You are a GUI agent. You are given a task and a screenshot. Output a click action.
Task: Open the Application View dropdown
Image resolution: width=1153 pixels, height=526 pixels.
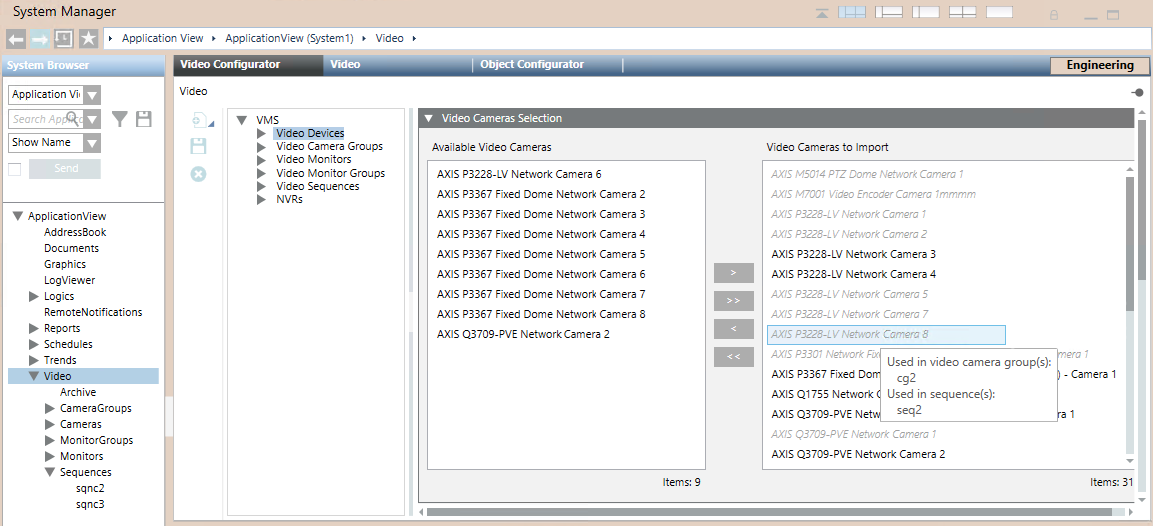click(92, 95)
